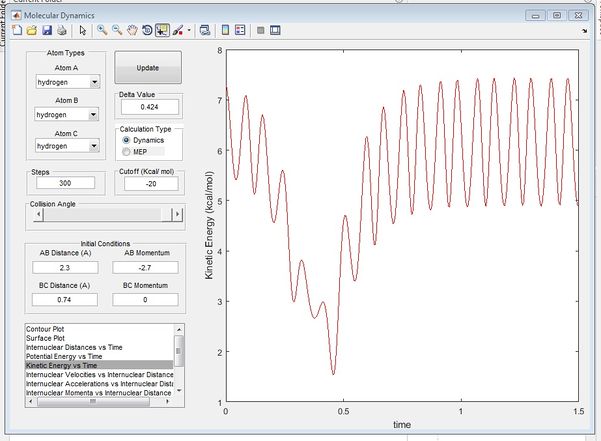Click the Cutoff field showing -20
The width and height of the screenshot is (601, 441).
[x=151, y=184]
